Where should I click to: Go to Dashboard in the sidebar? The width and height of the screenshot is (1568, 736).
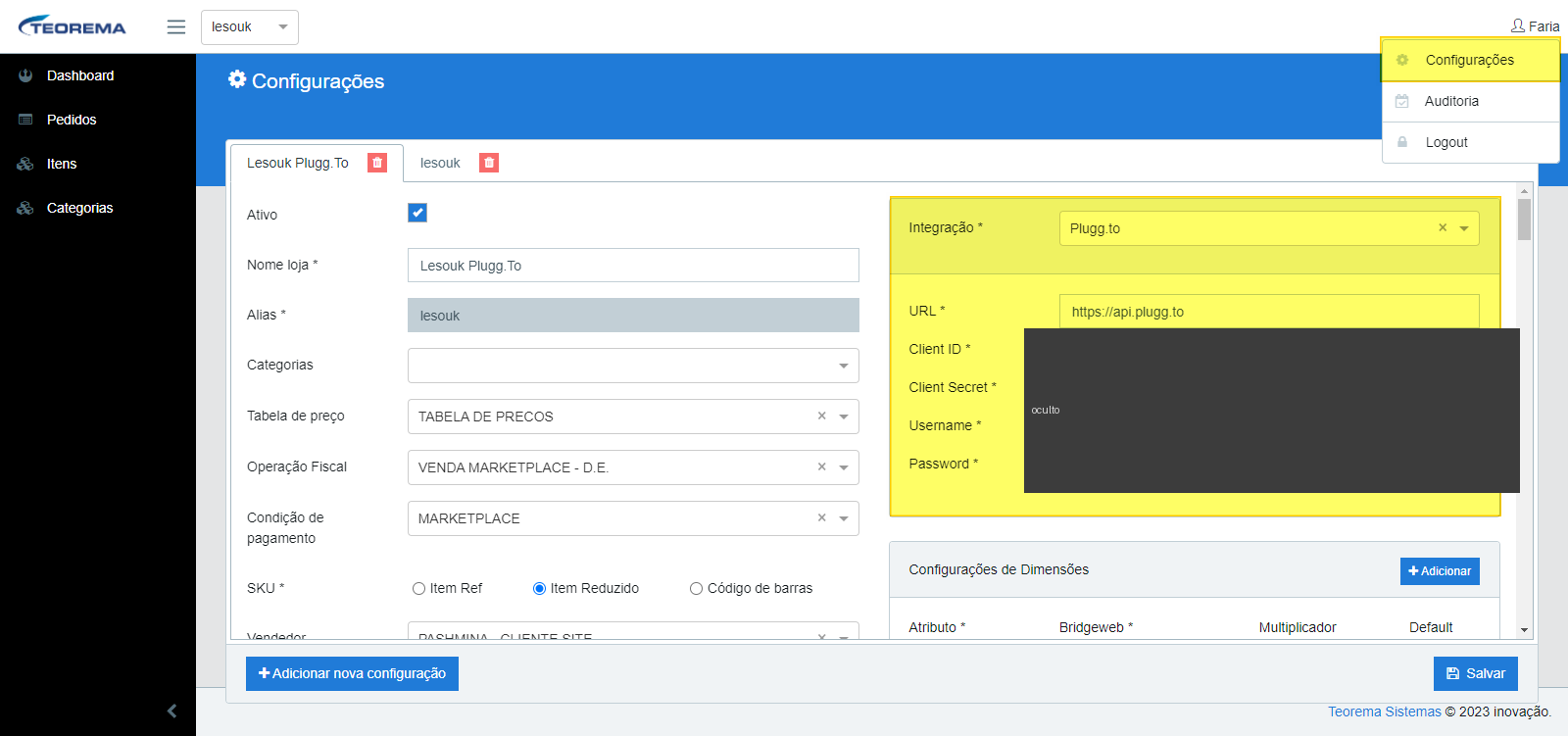click(x=80, y=75)
